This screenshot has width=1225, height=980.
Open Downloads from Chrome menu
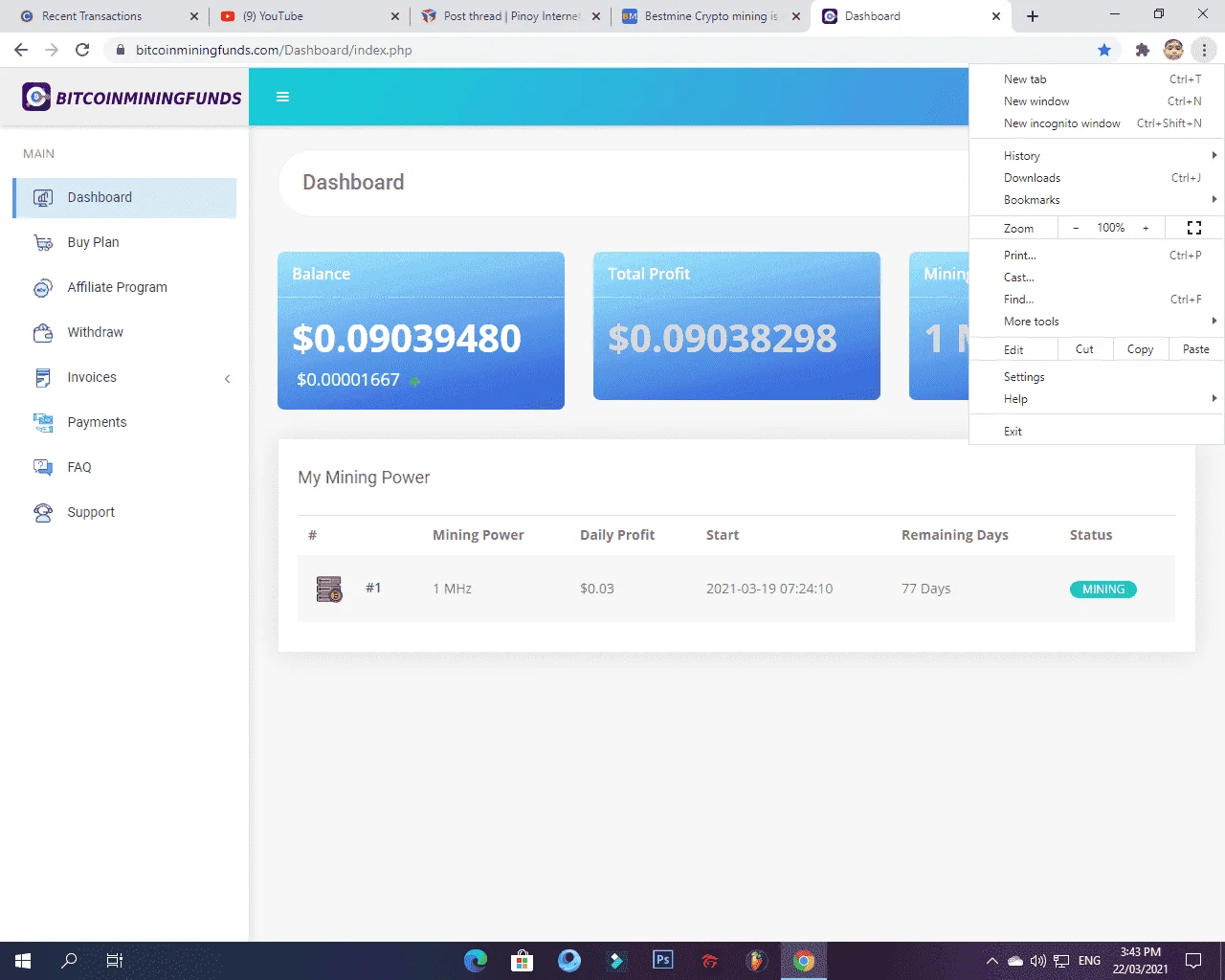[1097, 178]
